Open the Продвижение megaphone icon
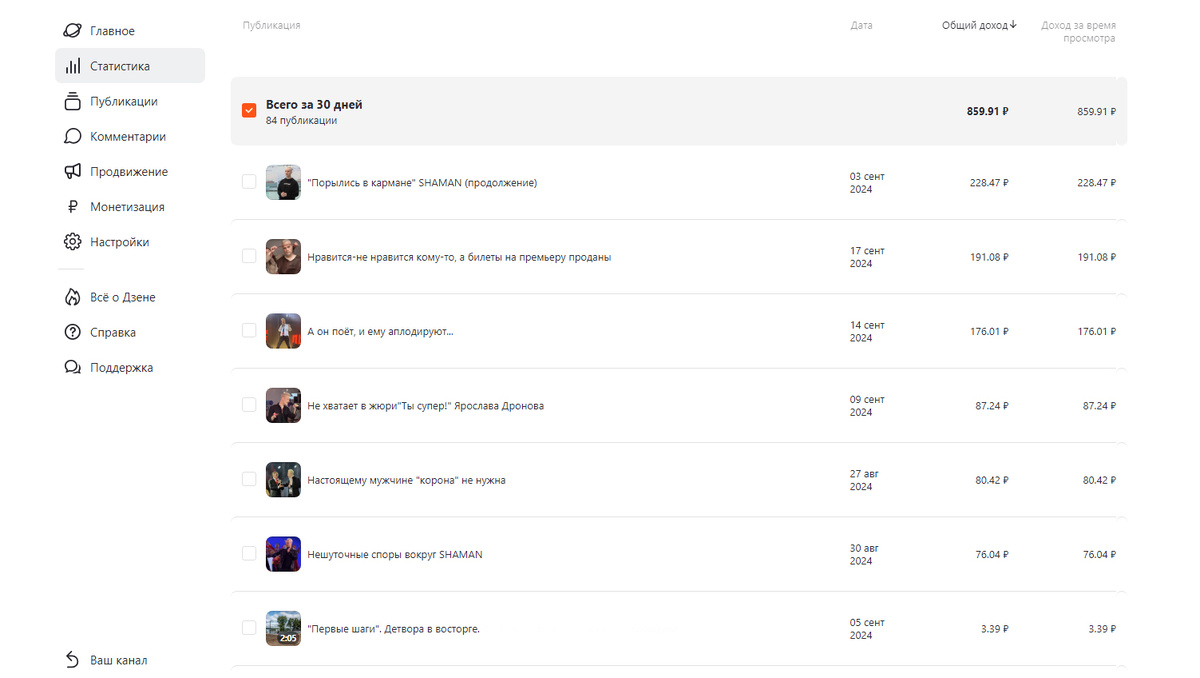The height and width of the screenshot is (678, 1200). coord(72,172)
